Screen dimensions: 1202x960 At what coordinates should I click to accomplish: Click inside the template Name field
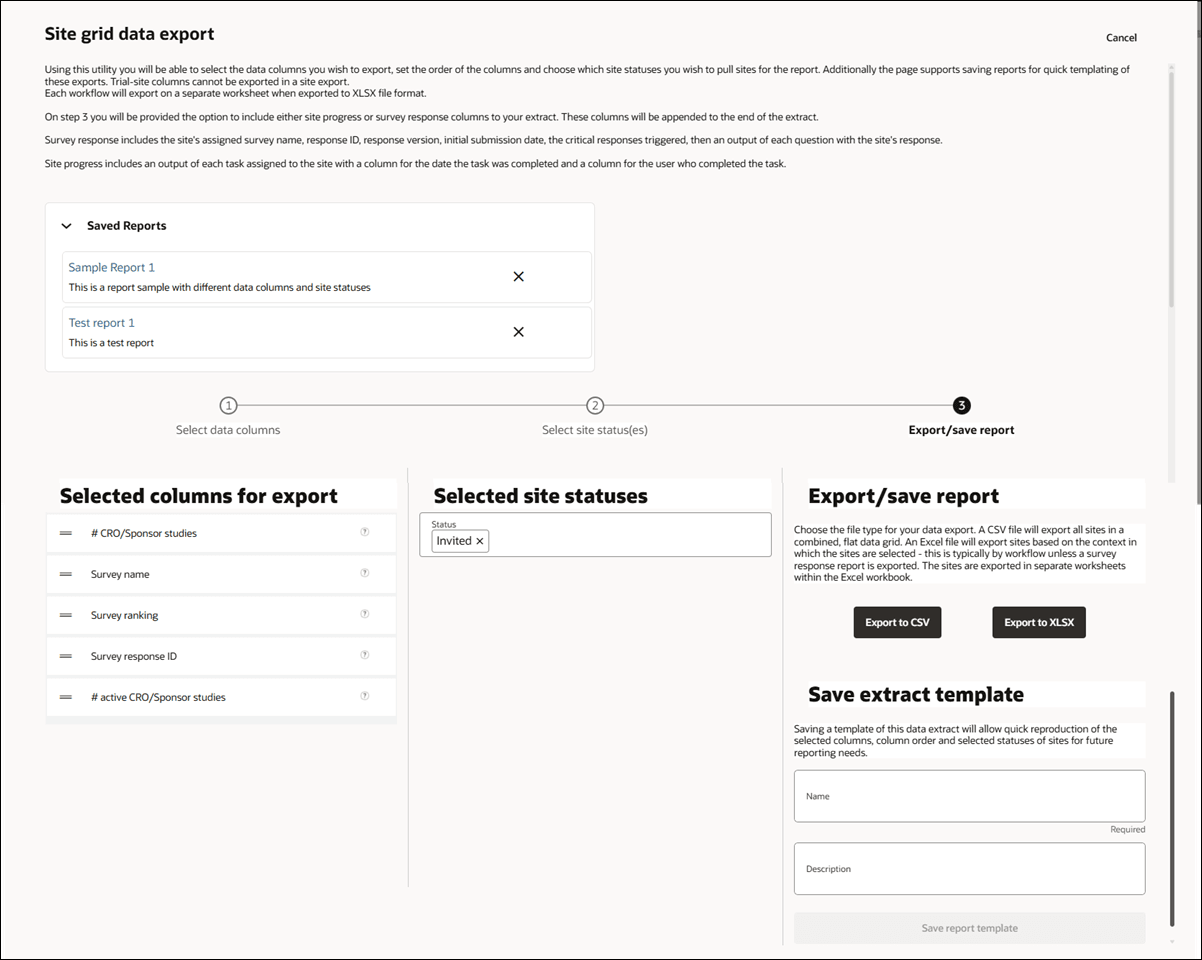[969, 796]
